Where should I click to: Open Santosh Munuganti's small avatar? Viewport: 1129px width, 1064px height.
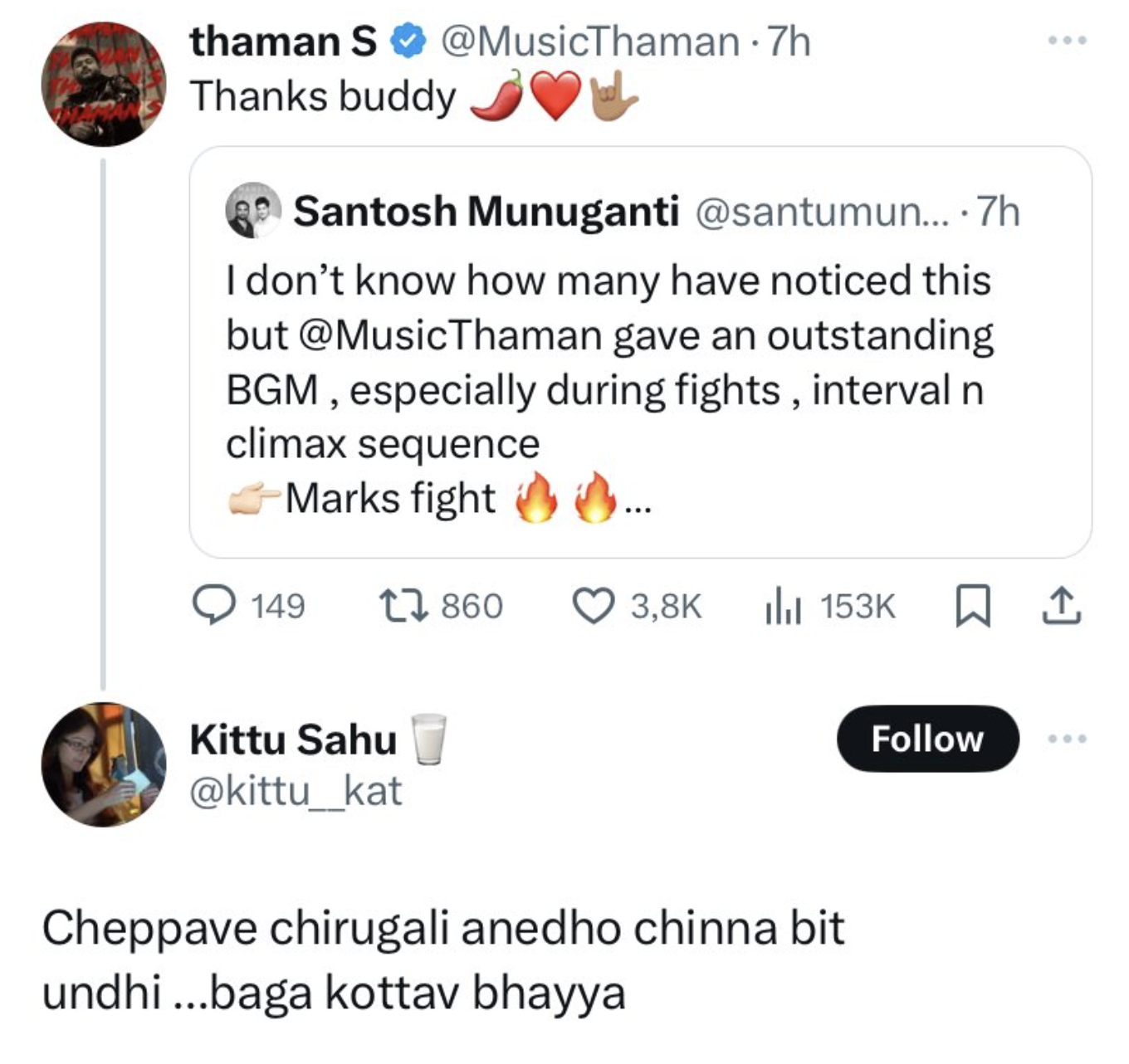(253, 211)
